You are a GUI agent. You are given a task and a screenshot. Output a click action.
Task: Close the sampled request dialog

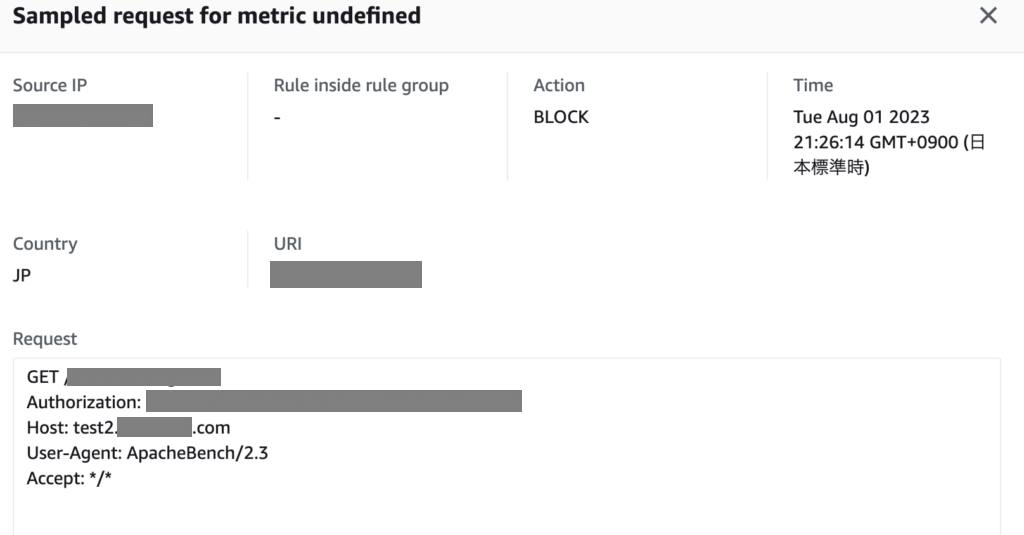click(988, 16)
